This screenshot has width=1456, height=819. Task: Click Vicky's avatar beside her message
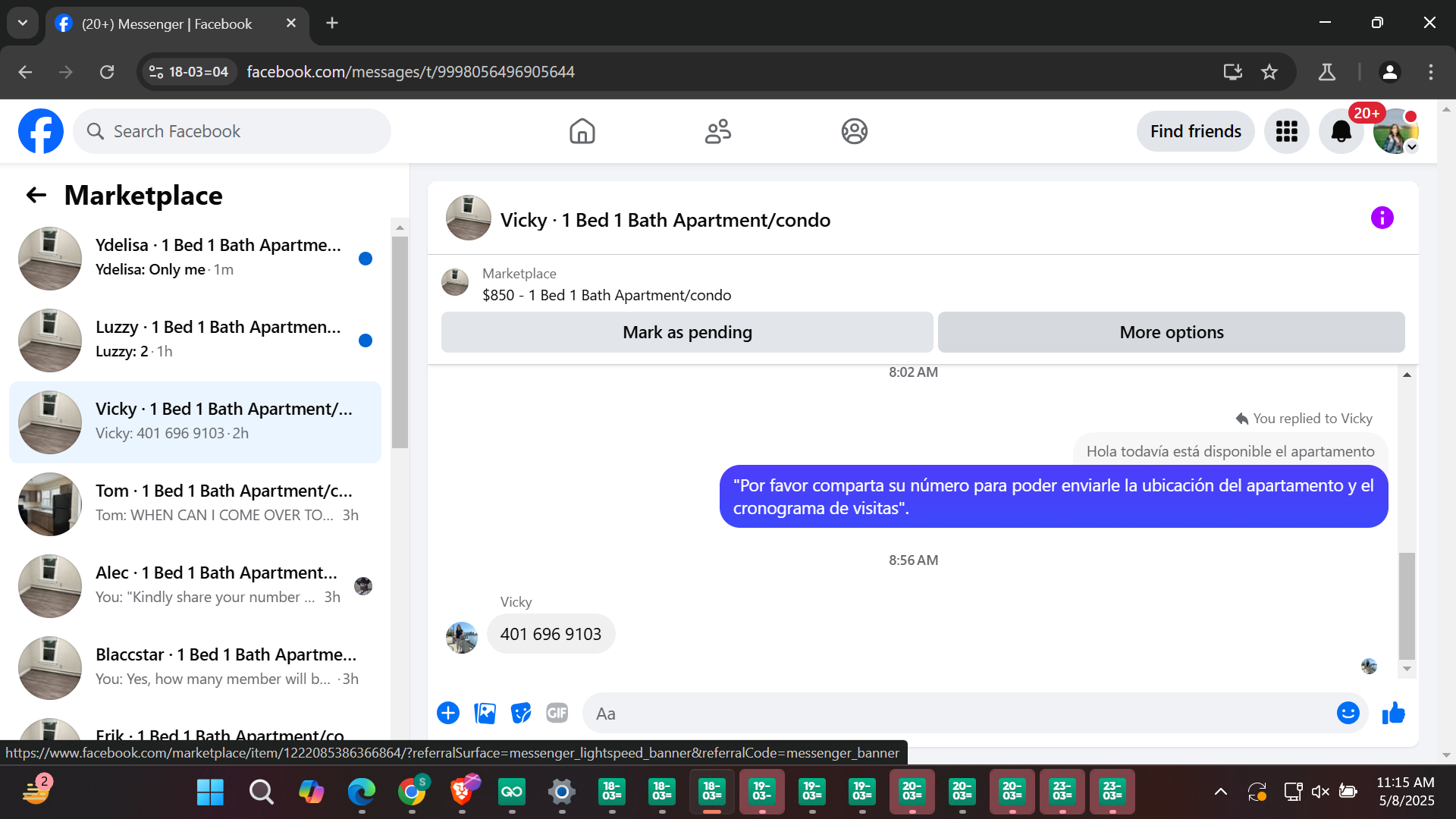tap(461, 638)
